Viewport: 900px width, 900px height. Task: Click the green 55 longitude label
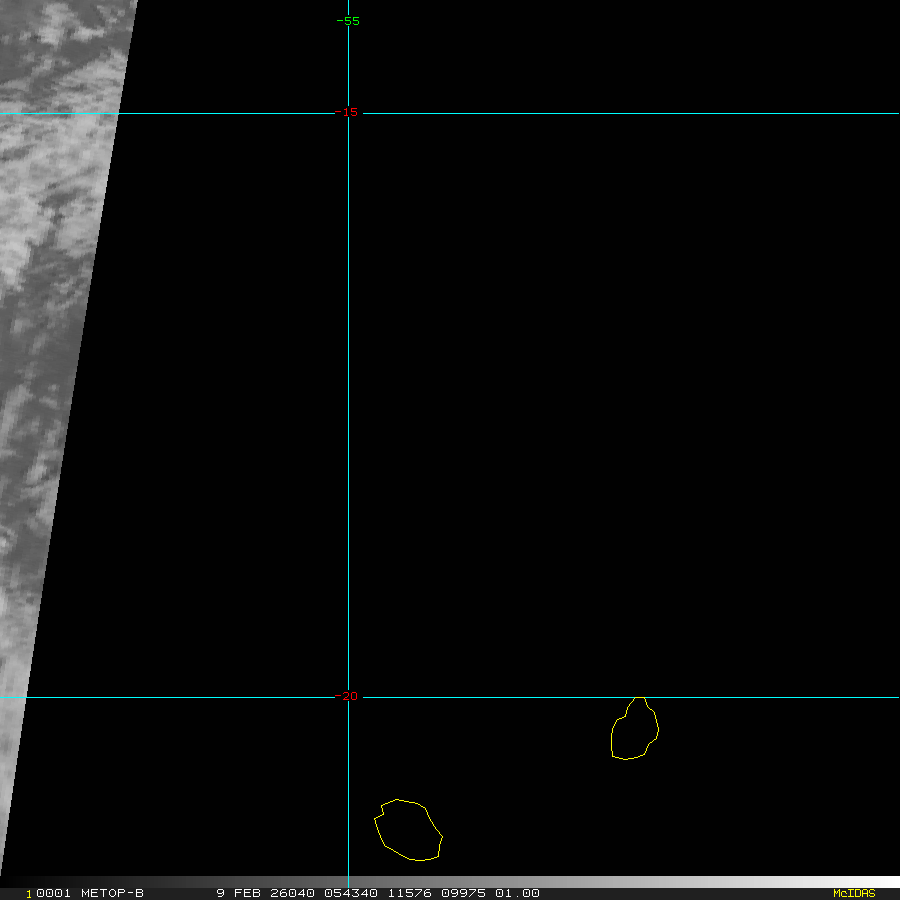coord(348,20)
